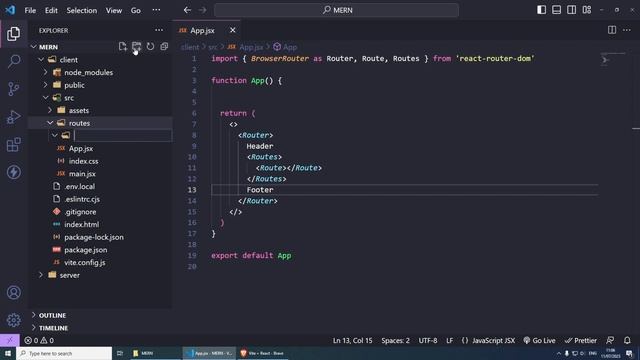Open remote window indicator in status bar

pyautogui.click(x=9, y=340)
